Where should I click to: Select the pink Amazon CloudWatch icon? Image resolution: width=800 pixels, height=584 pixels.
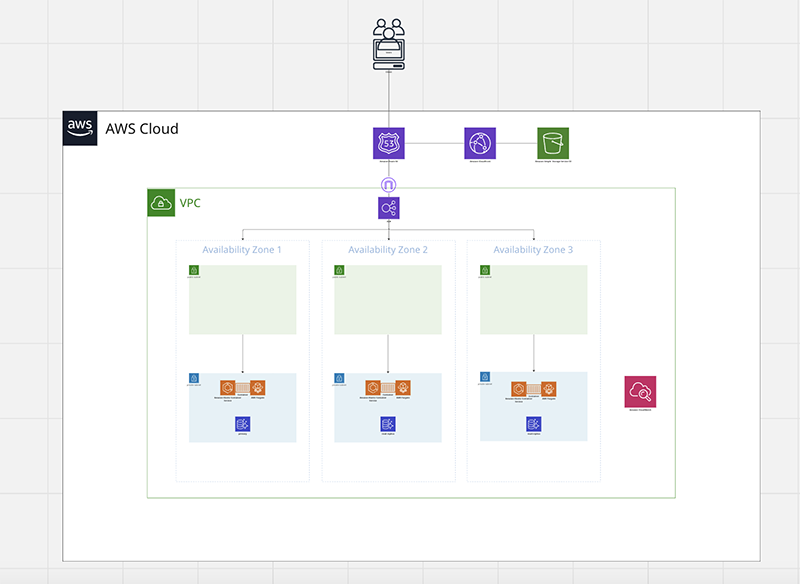click(x=640, y=392)
